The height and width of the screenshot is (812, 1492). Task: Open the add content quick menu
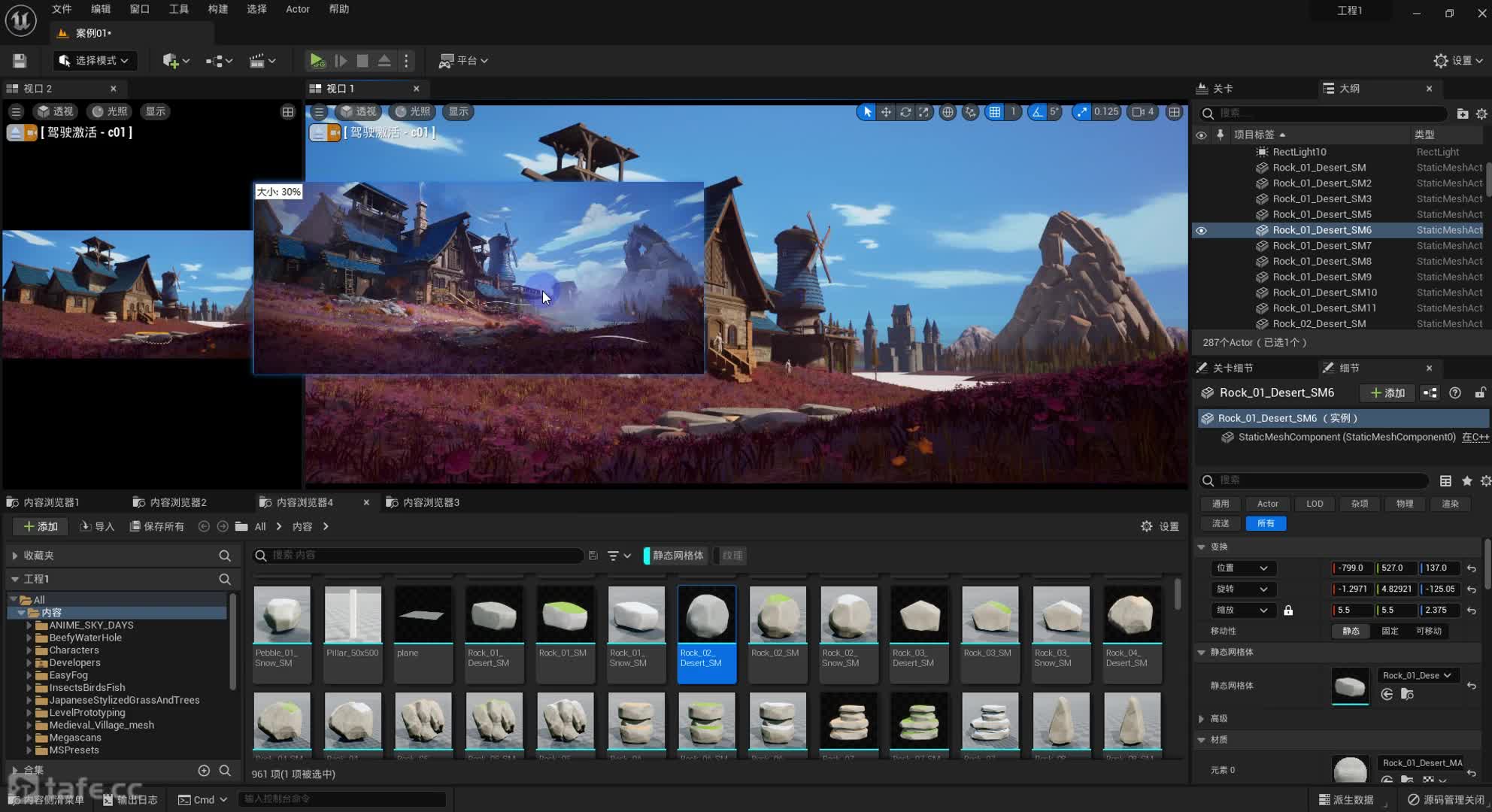(x=176, y=60)
